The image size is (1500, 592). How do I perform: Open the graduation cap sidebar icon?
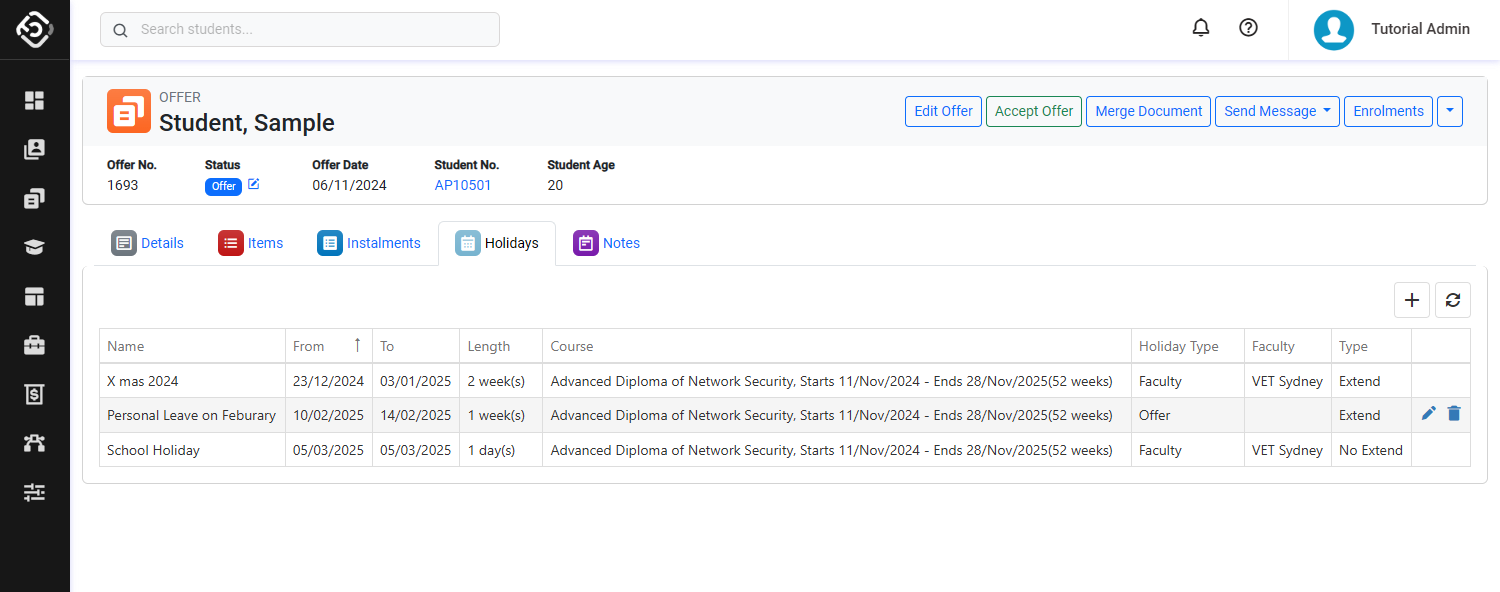(x=35, y=247)
